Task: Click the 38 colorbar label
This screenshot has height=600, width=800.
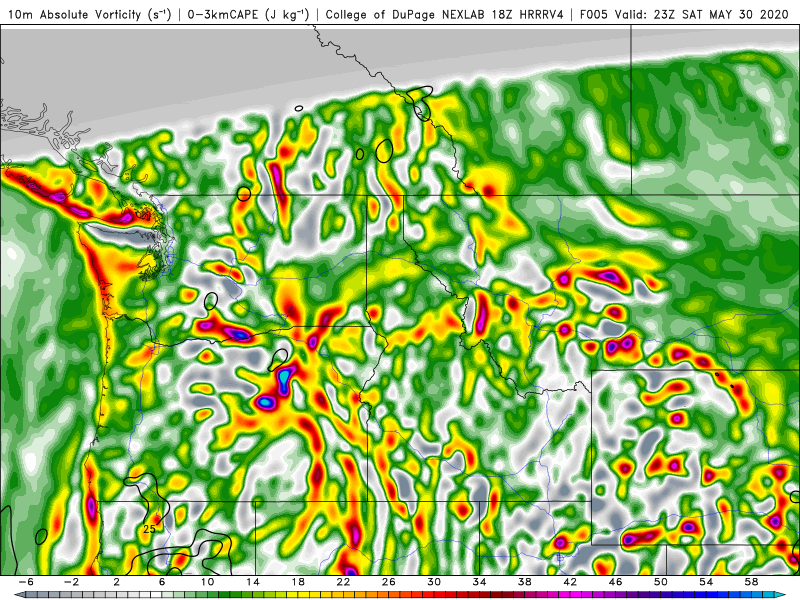Action: click(x=524, y=582)
